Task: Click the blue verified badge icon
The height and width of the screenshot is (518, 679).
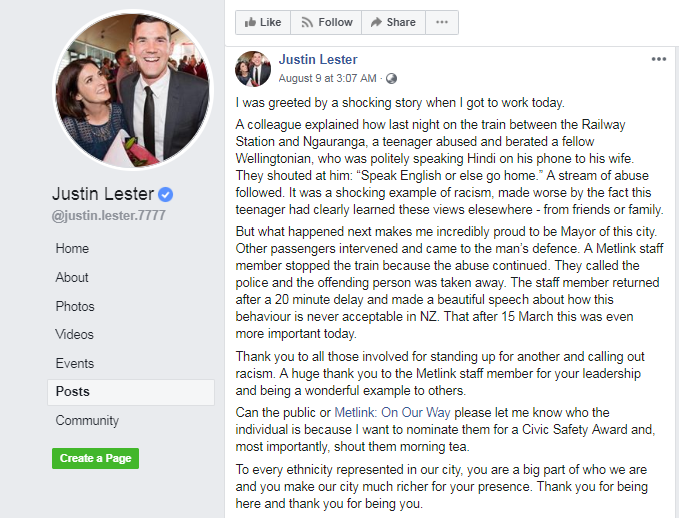Action: pos(165,194)
